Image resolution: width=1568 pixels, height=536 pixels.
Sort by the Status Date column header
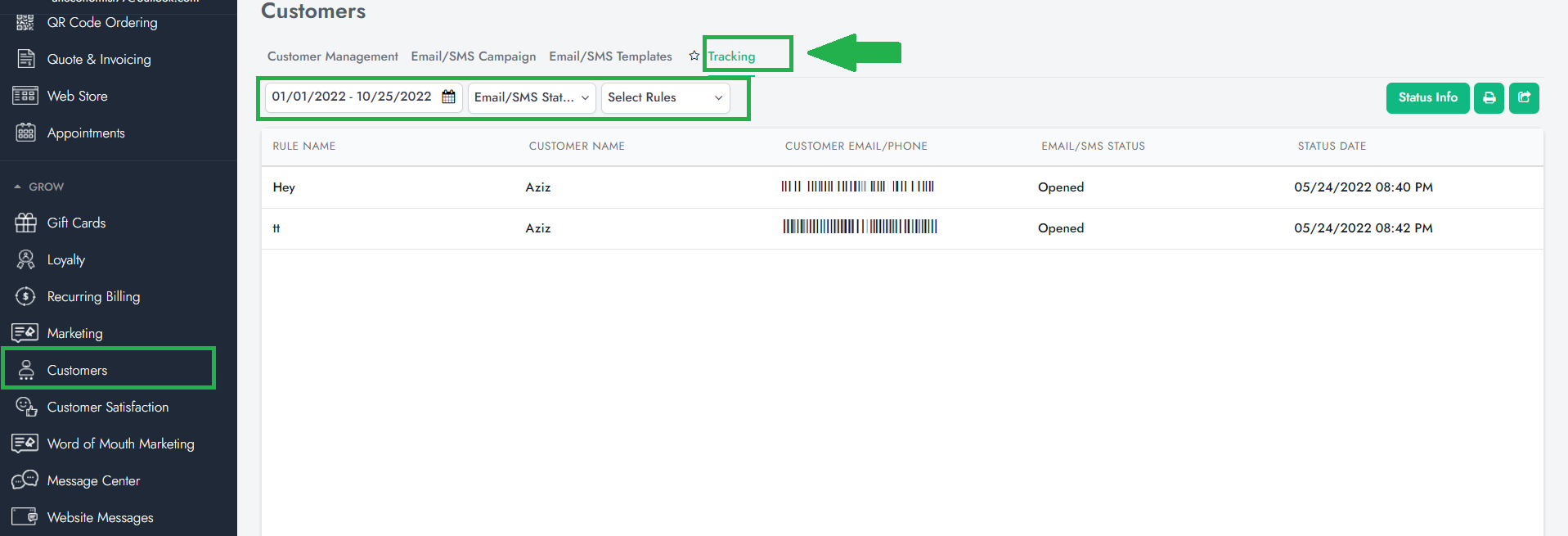(1331, 146)
